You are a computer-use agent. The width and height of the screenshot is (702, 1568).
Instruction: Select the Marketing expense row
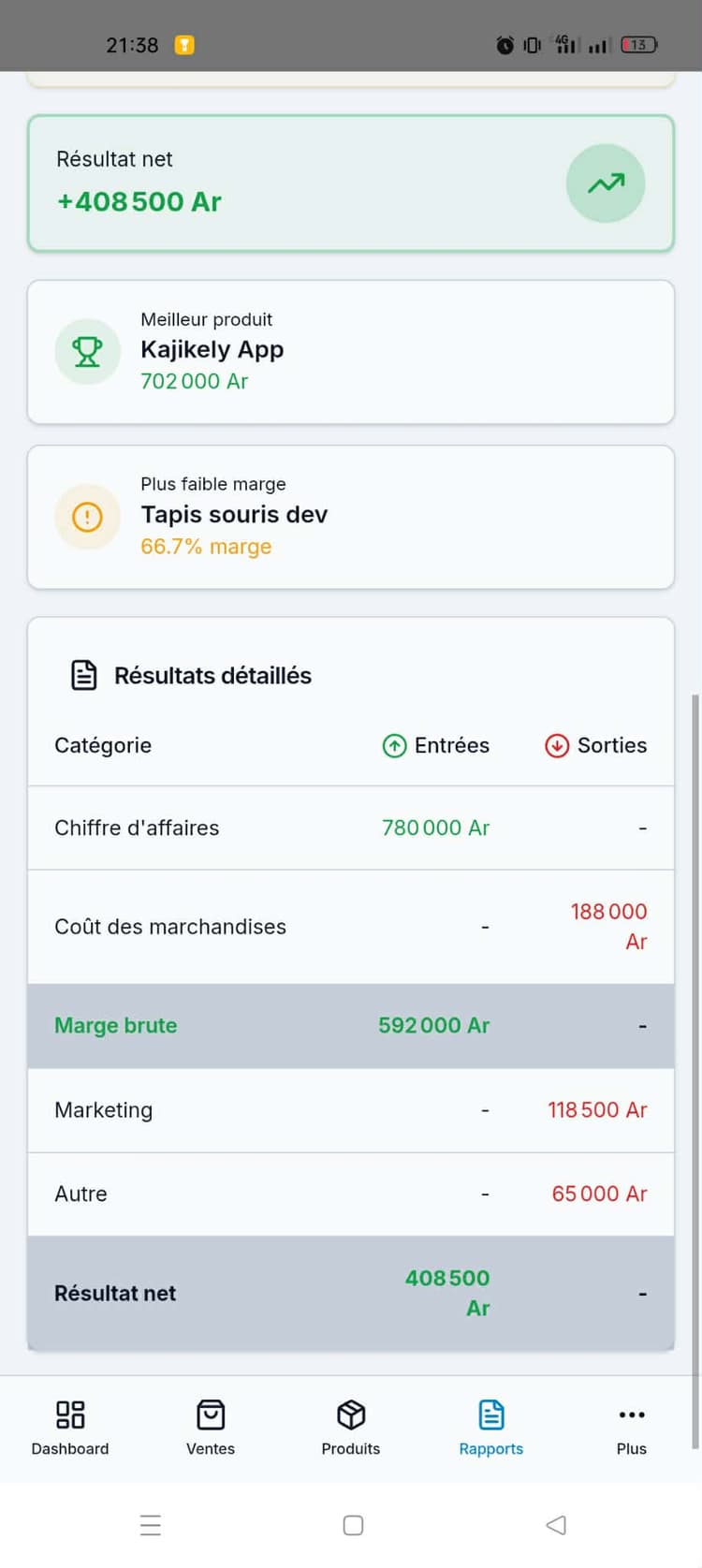click(351, 1110)
